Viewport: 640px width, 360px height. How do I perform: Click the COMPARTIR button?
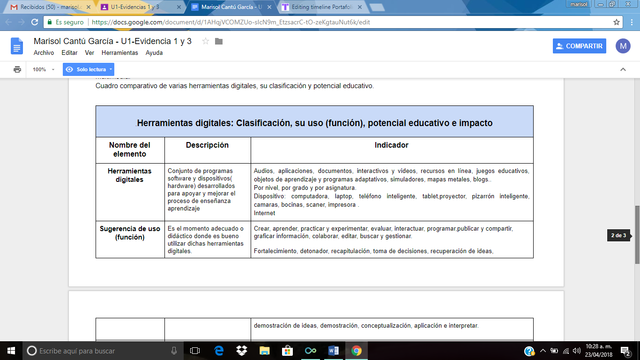579,46
